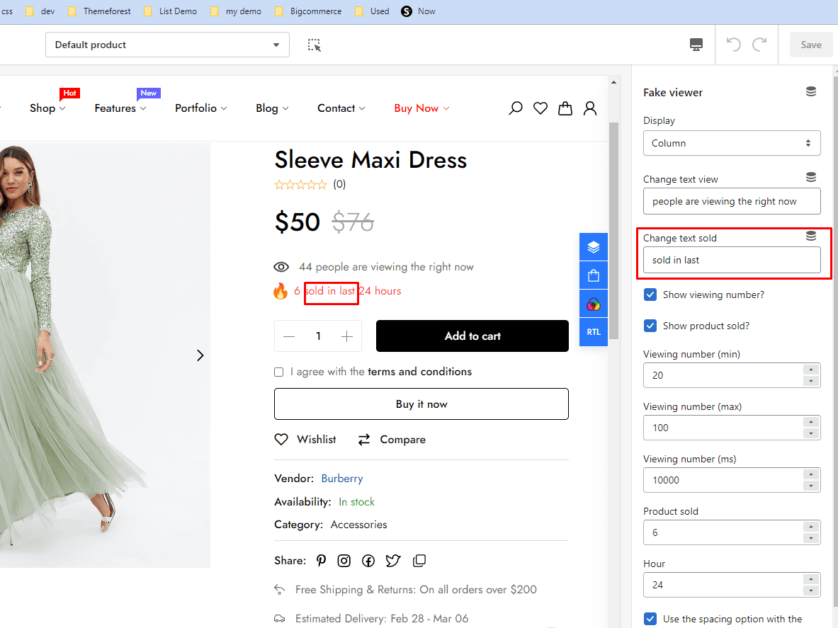This screenshot has height=628, width=838.
Task: Click the Change text sold input field
Action: click(x=731, y=260)
